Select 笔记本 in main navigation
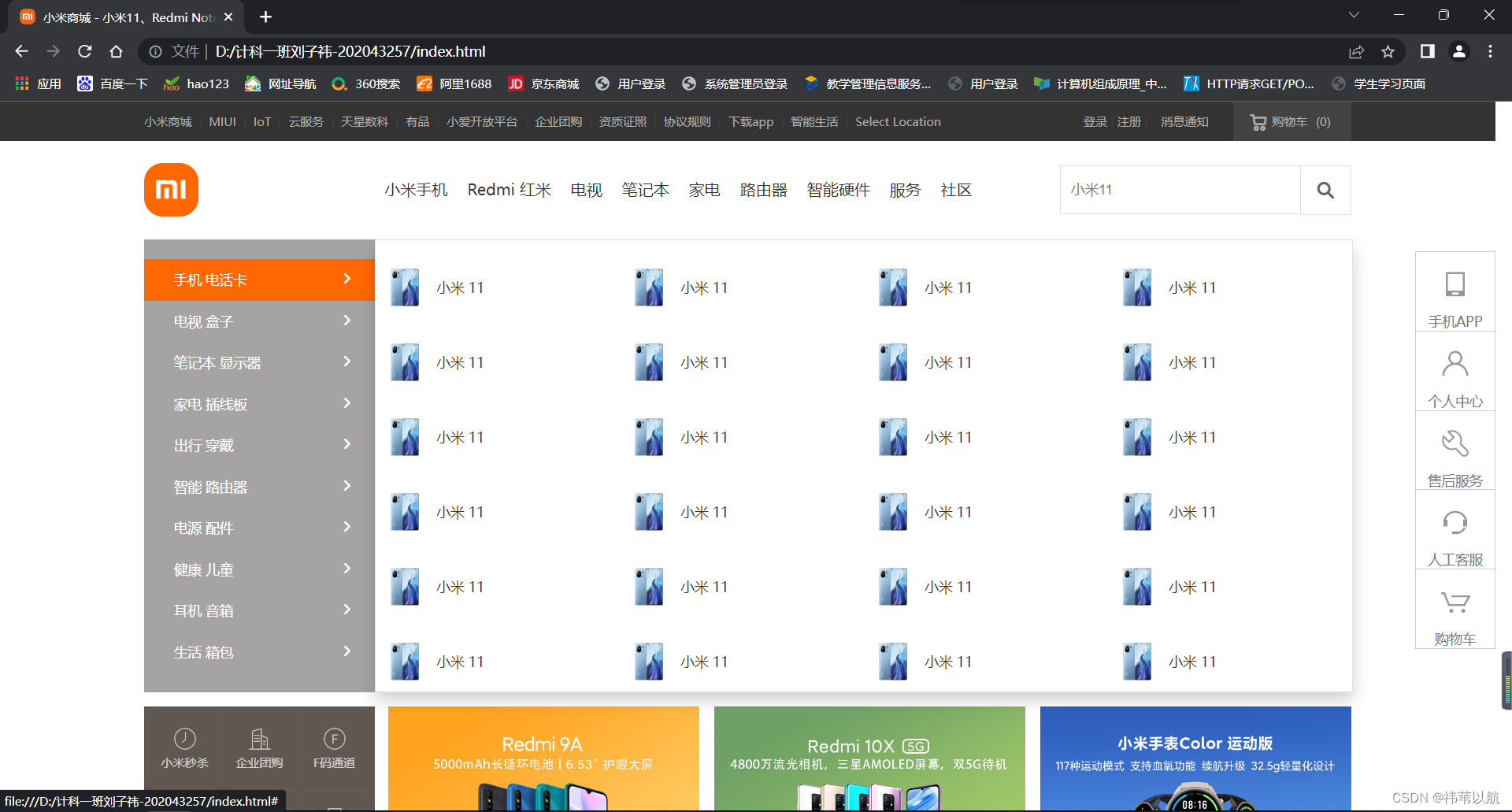1512x812 pixels. [x=646, y=190]
